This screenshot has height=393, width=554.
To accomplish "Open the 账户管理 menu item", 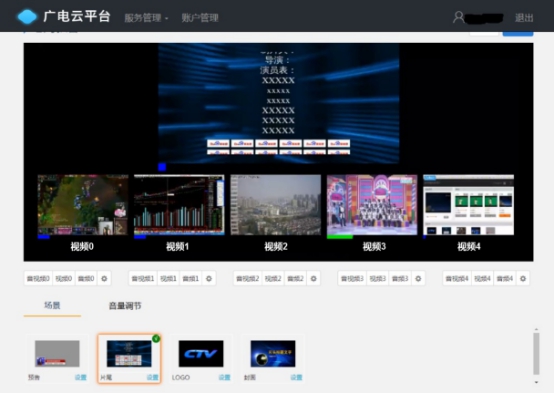I will click(200, 18).
